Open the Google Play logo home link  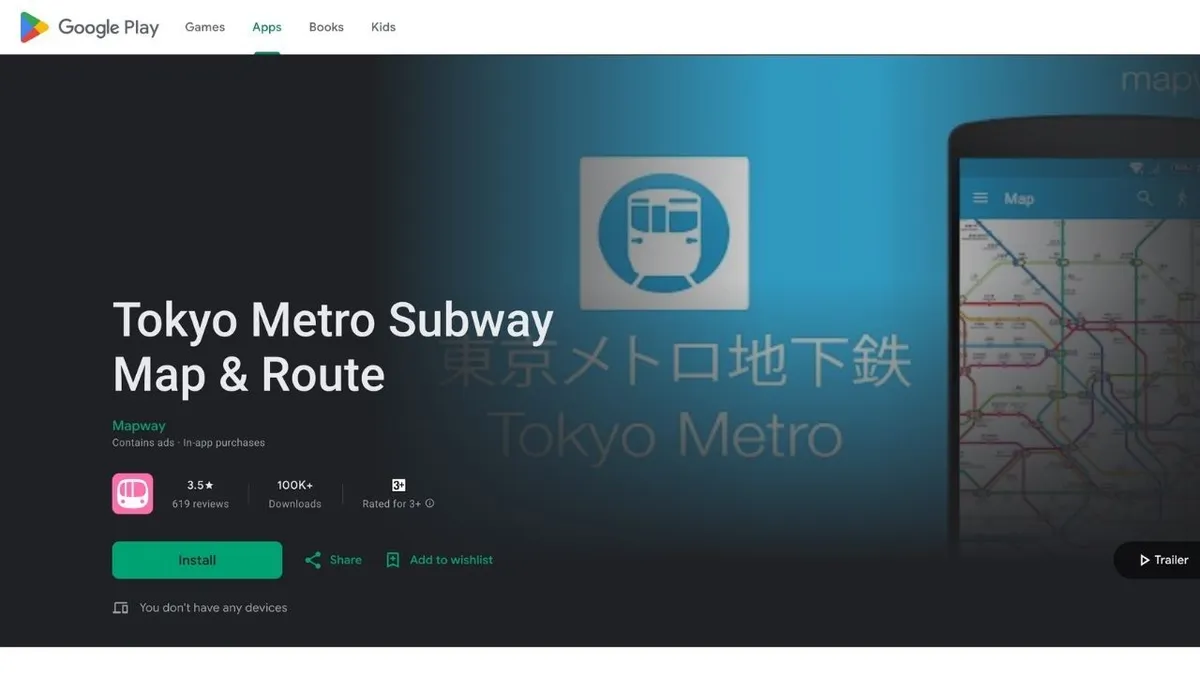pyautogui.click(x=90, y=27)
